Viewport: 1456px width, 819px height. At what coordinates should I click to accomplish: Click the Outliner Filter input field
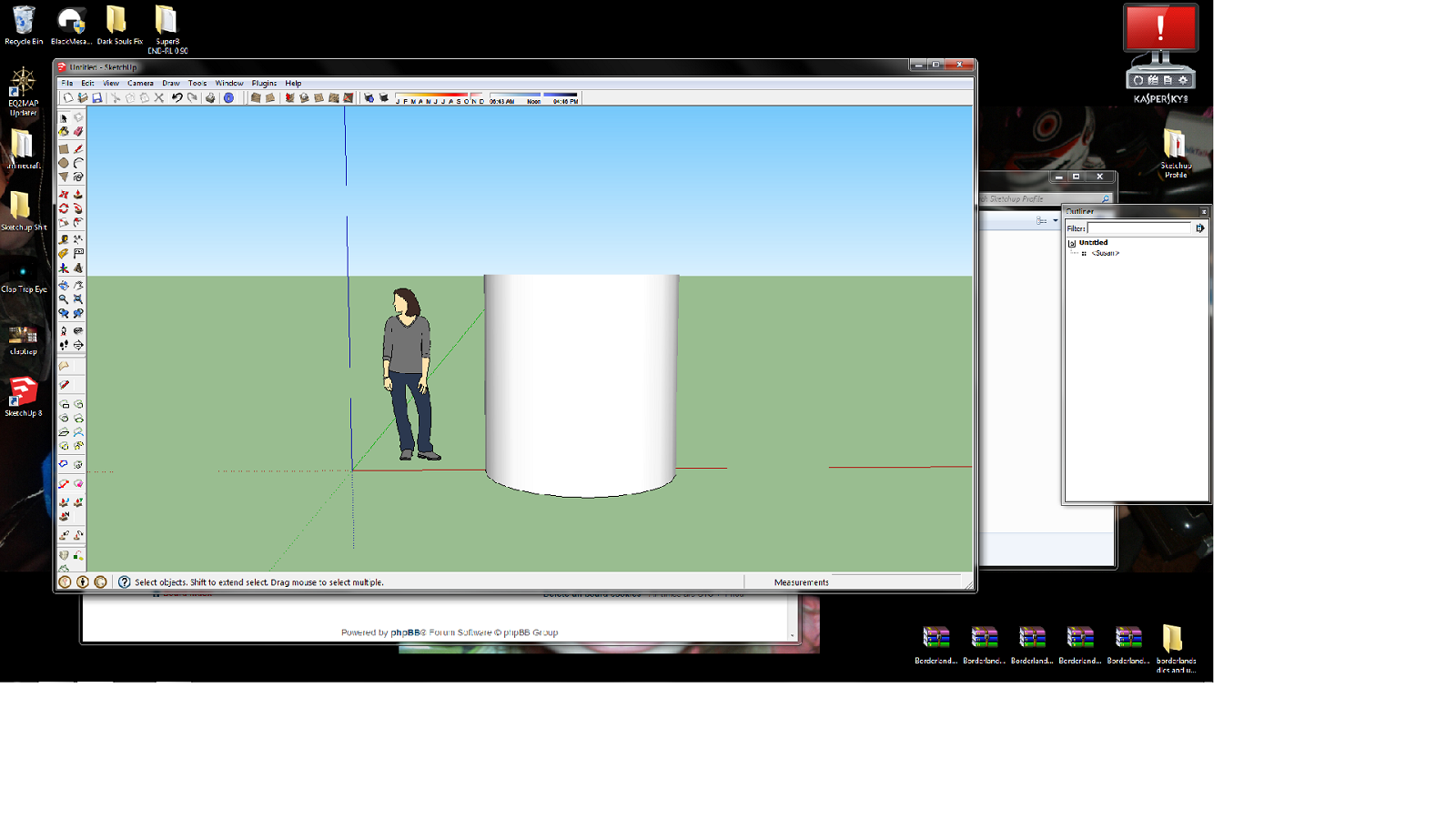pyautogui.click(x=1139, y=228)
